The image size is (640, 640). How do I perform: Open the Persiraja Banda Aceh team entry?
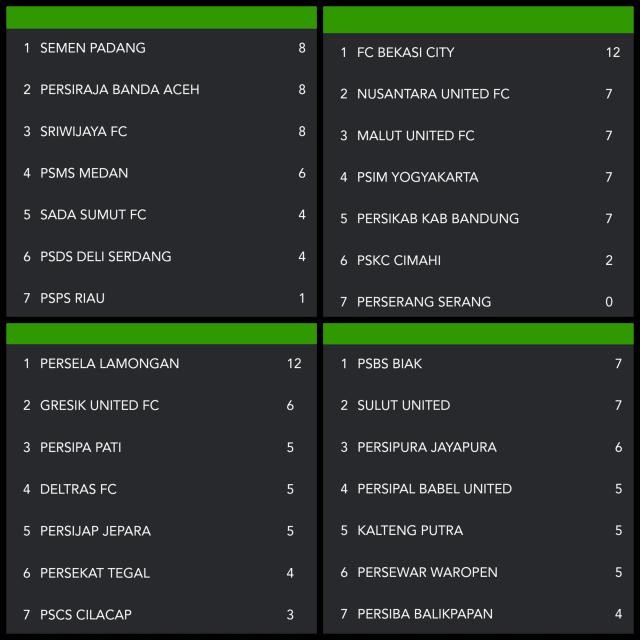(x=161, y=89)
